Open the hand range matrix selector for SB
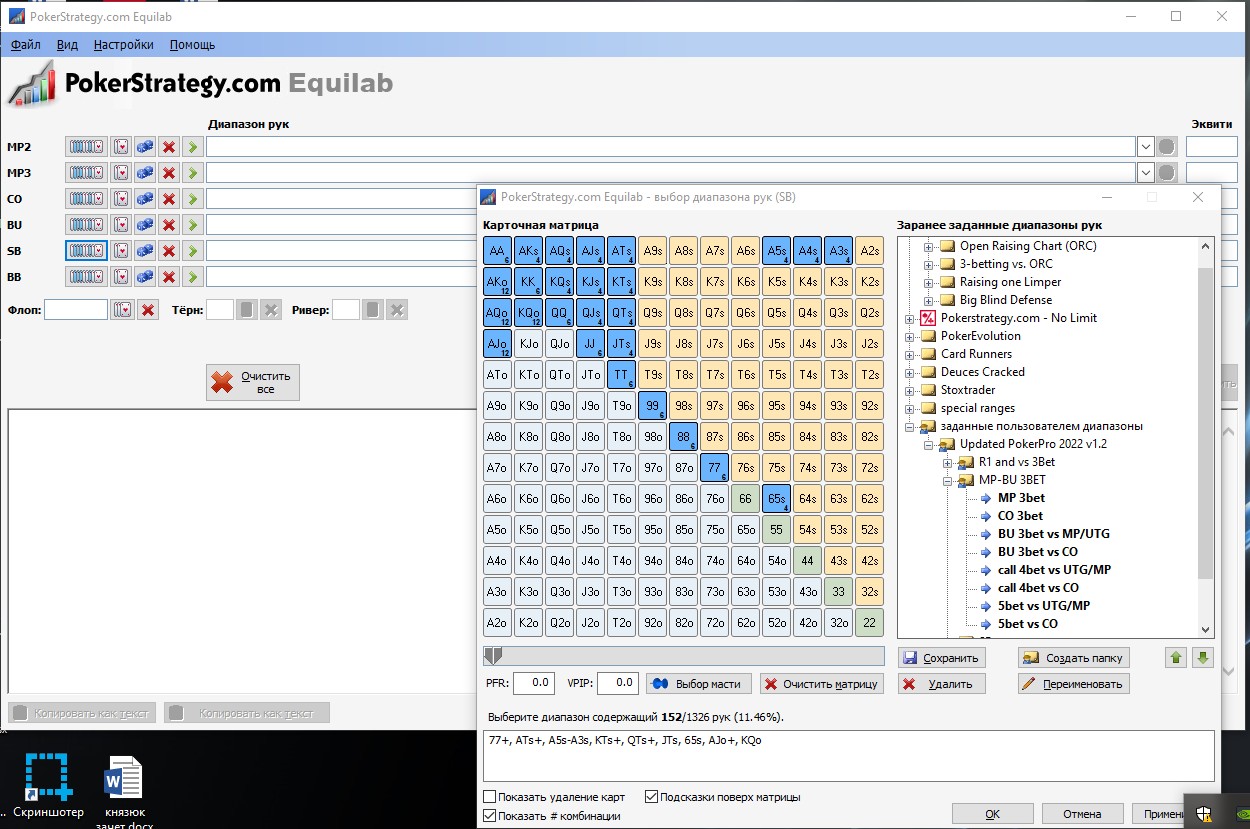This screenshot has width=1250, height=829. coord(87,251)
